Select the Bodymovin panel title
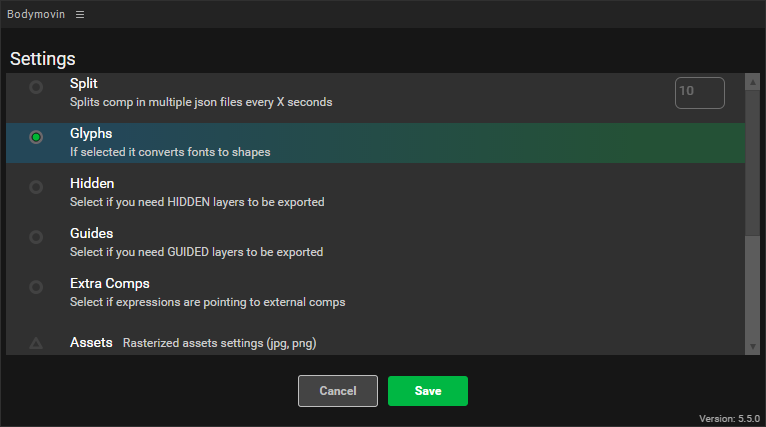This screenshot has height=427, width=766. 36,14
